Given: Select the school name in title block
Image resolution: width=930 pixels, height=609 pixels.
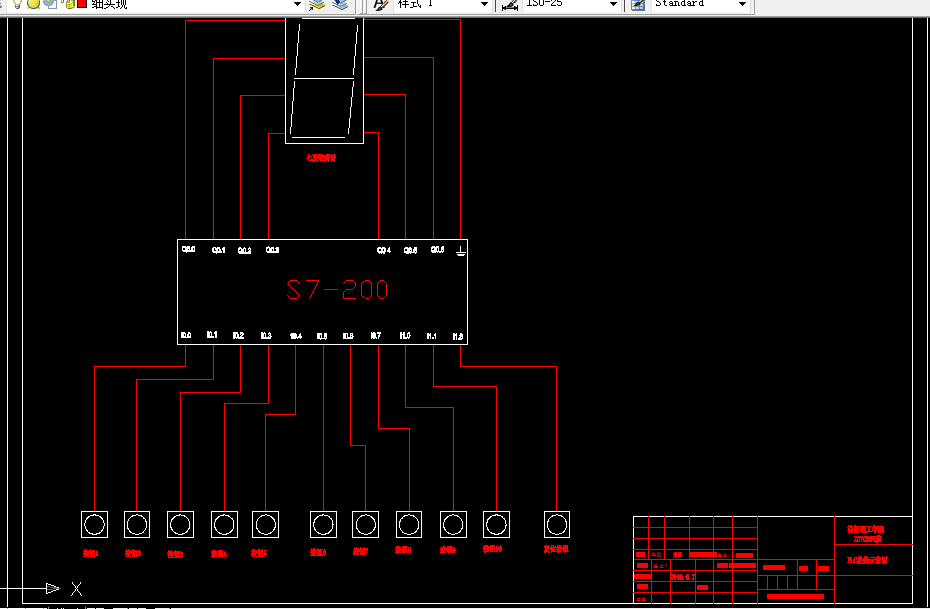Looking at the screenshot, I should (866, 530).
